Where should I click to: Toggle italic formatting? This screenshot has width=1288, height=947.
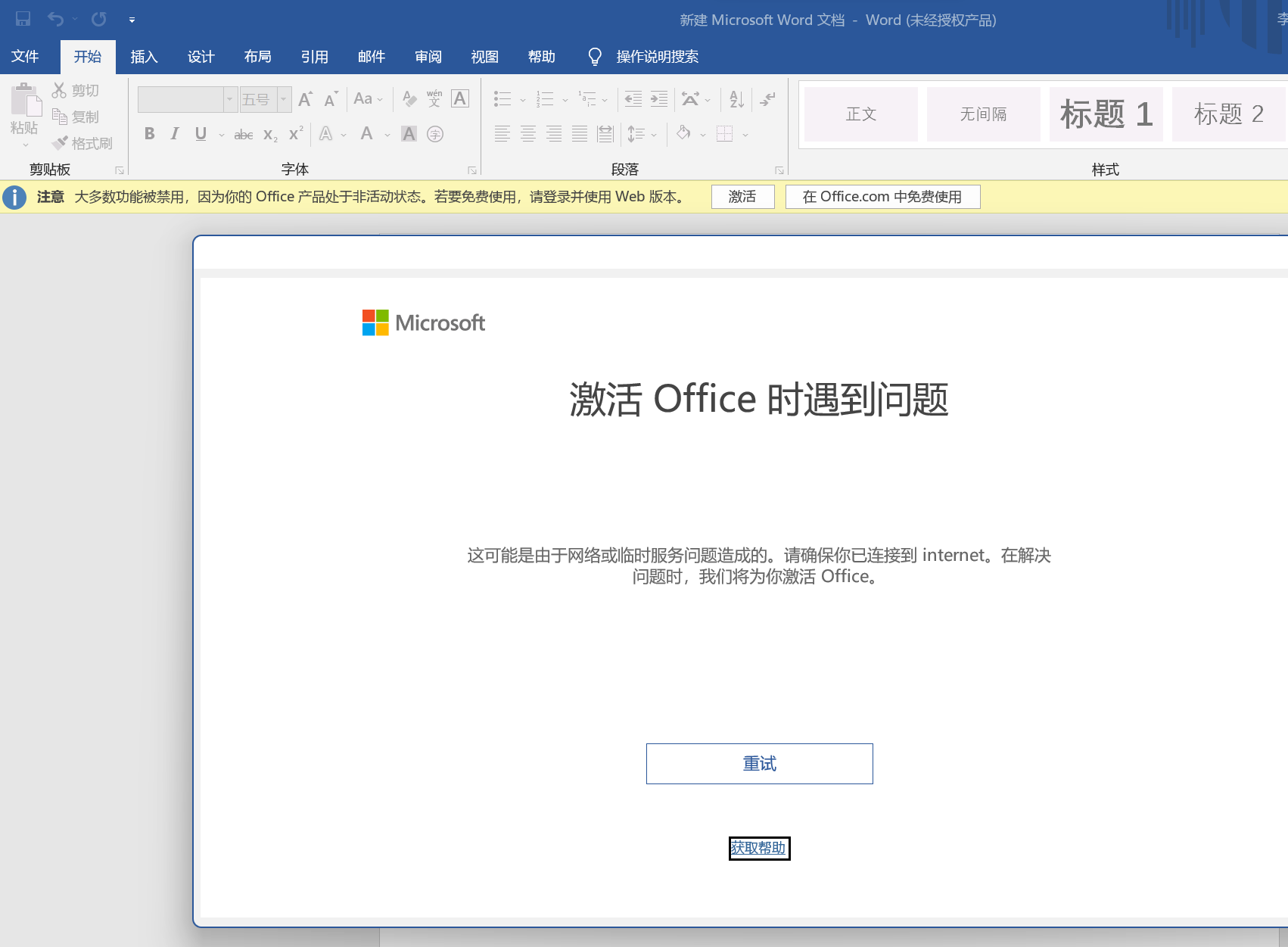[x=175, y=134]
